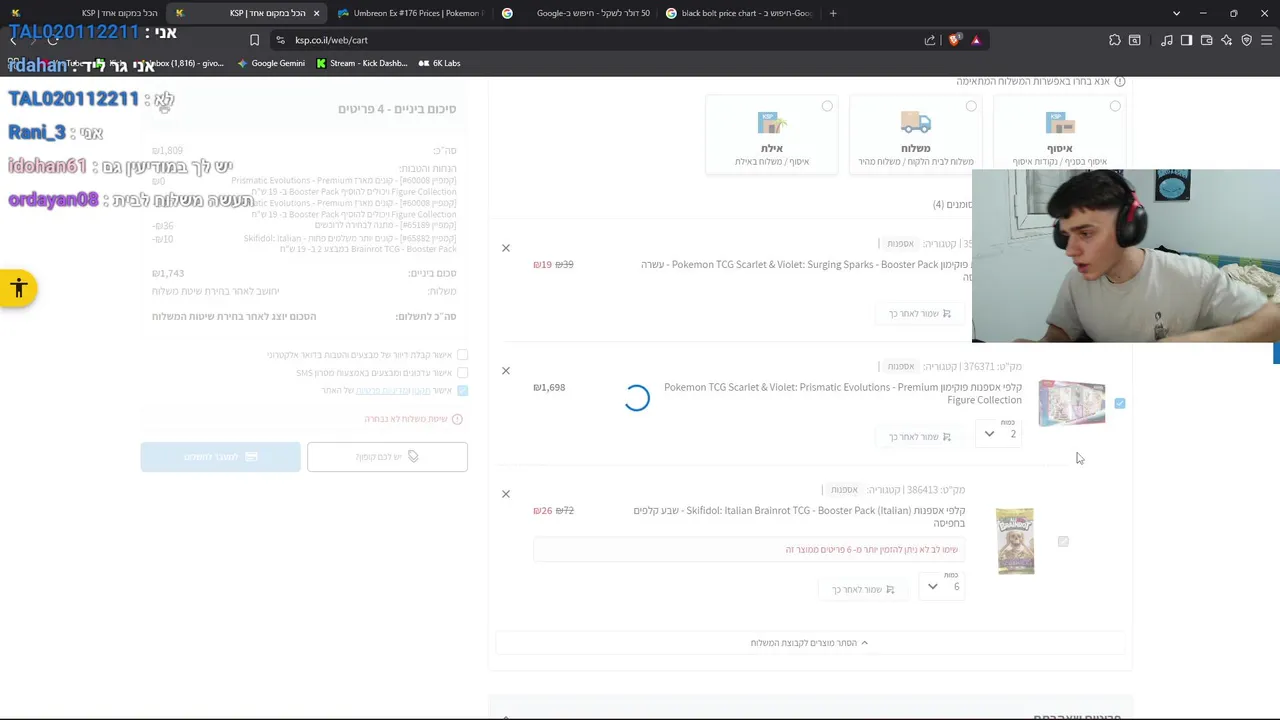Save Skifidol Brainrot item for later

click(863, 589)
